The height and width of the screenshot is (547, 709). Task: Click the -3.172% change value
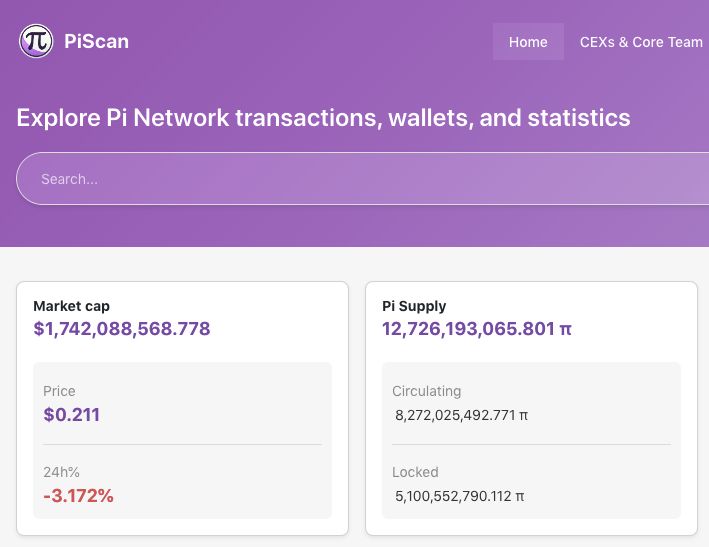click(x=78, y=495)
